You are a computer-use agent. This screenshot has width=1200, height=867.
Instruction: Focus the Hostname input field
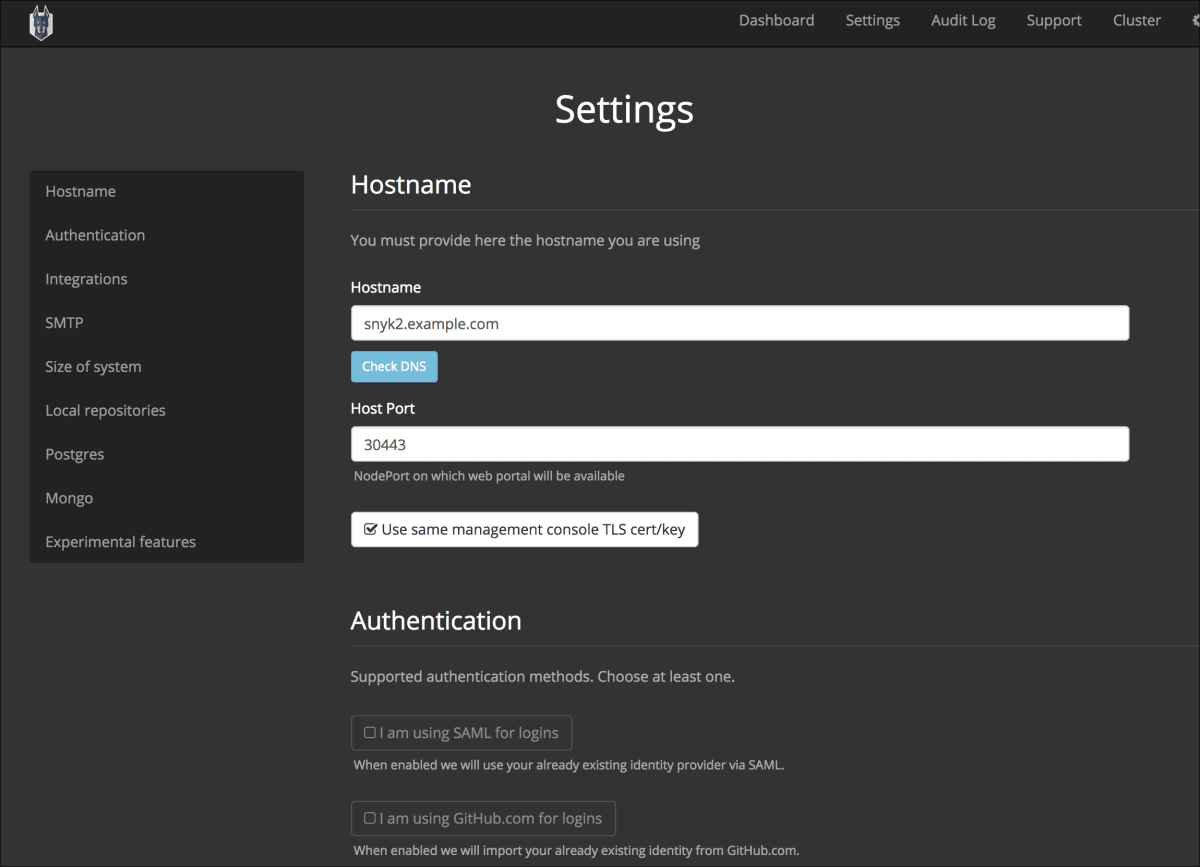coord(740,323)
